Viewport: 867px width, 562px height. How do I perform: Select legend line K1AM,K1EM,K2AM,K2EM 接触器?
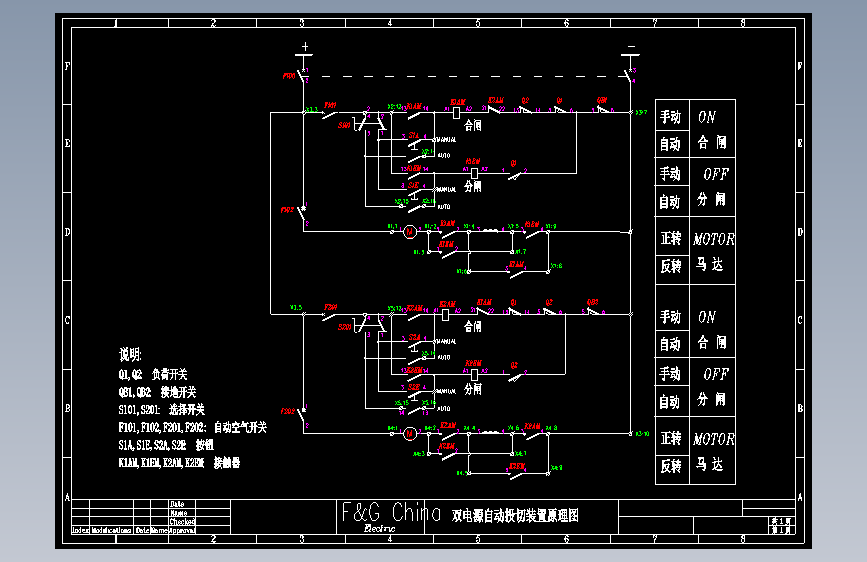point(179,463)
